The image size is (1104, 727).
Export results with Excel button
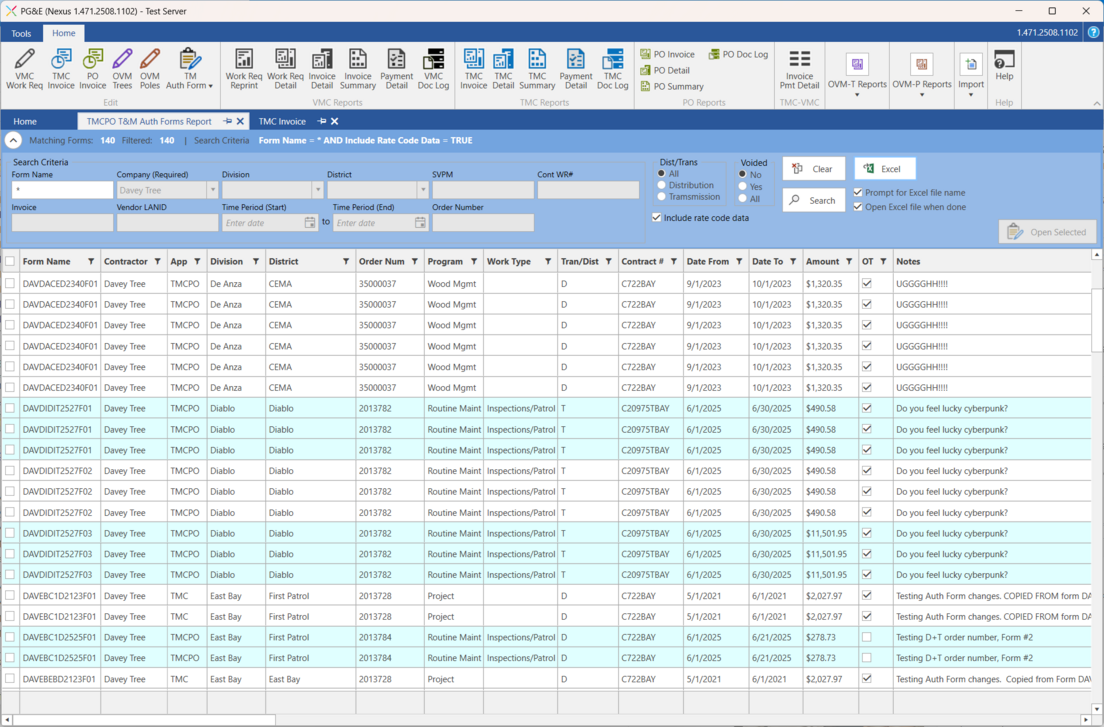click(x=884, y=169)
